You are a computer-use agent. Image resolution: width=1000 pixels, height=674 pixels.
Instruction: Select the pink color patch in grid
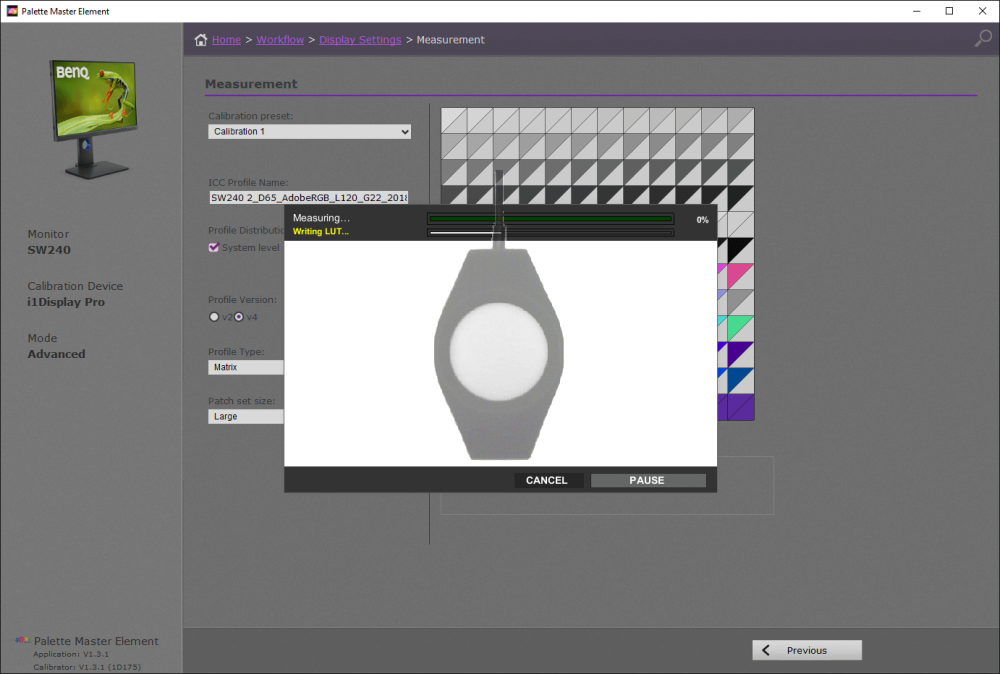coord(740,277)
